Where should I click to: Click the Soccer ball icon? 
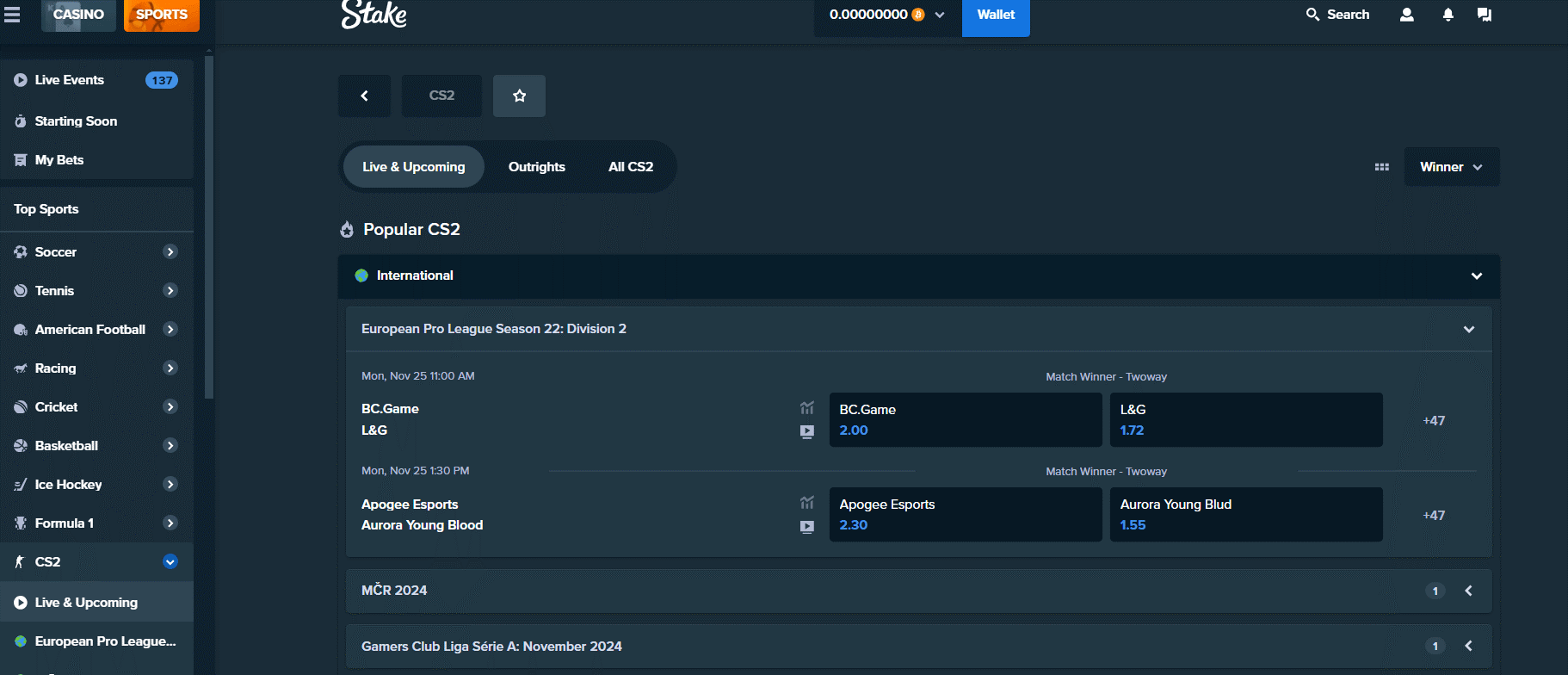pyautogui.click(x=21, y=252)
